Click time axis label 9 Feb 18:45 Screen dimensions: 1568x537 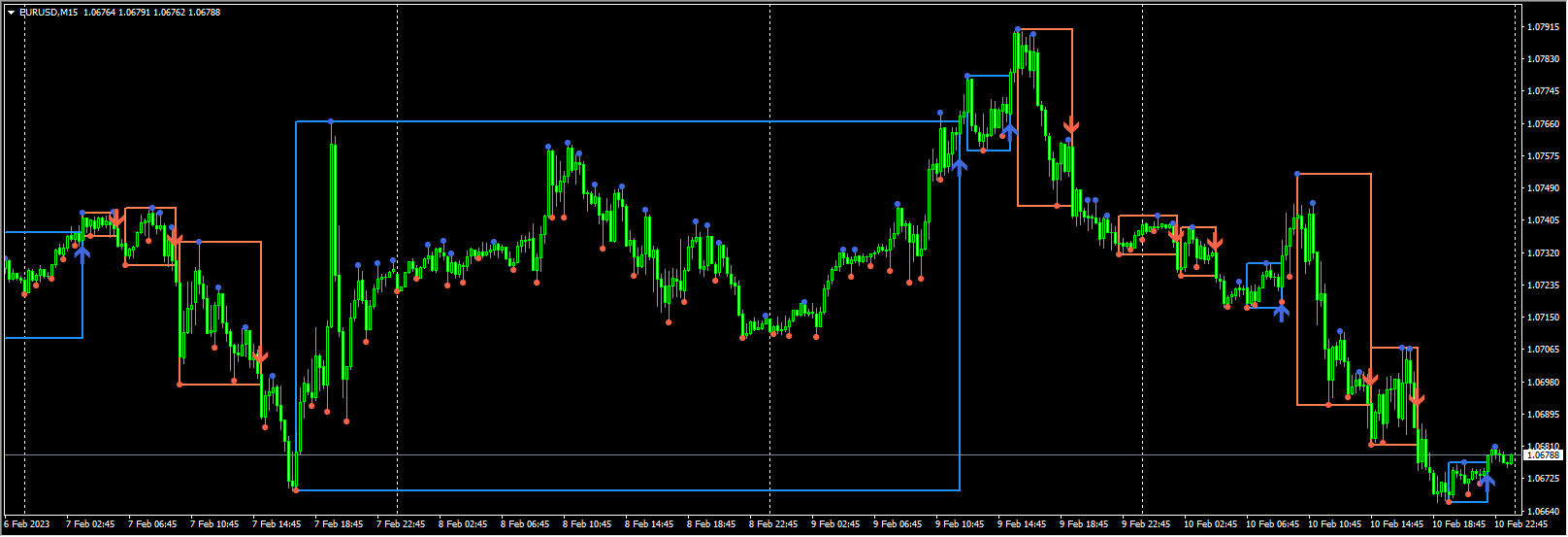coord(1084,524)
